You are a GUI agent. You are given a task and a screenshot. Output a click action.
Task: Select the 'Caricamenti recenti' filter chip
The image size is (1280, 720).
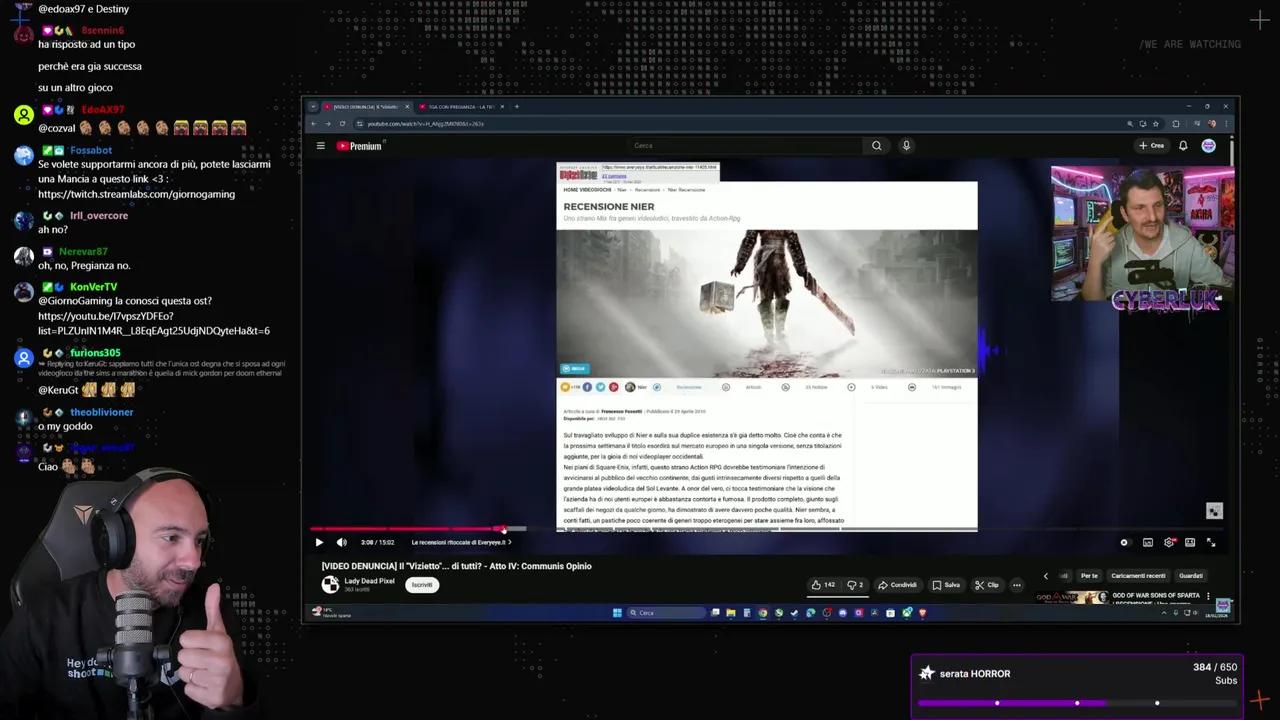pyautogui.click(x=1138, y=576)
